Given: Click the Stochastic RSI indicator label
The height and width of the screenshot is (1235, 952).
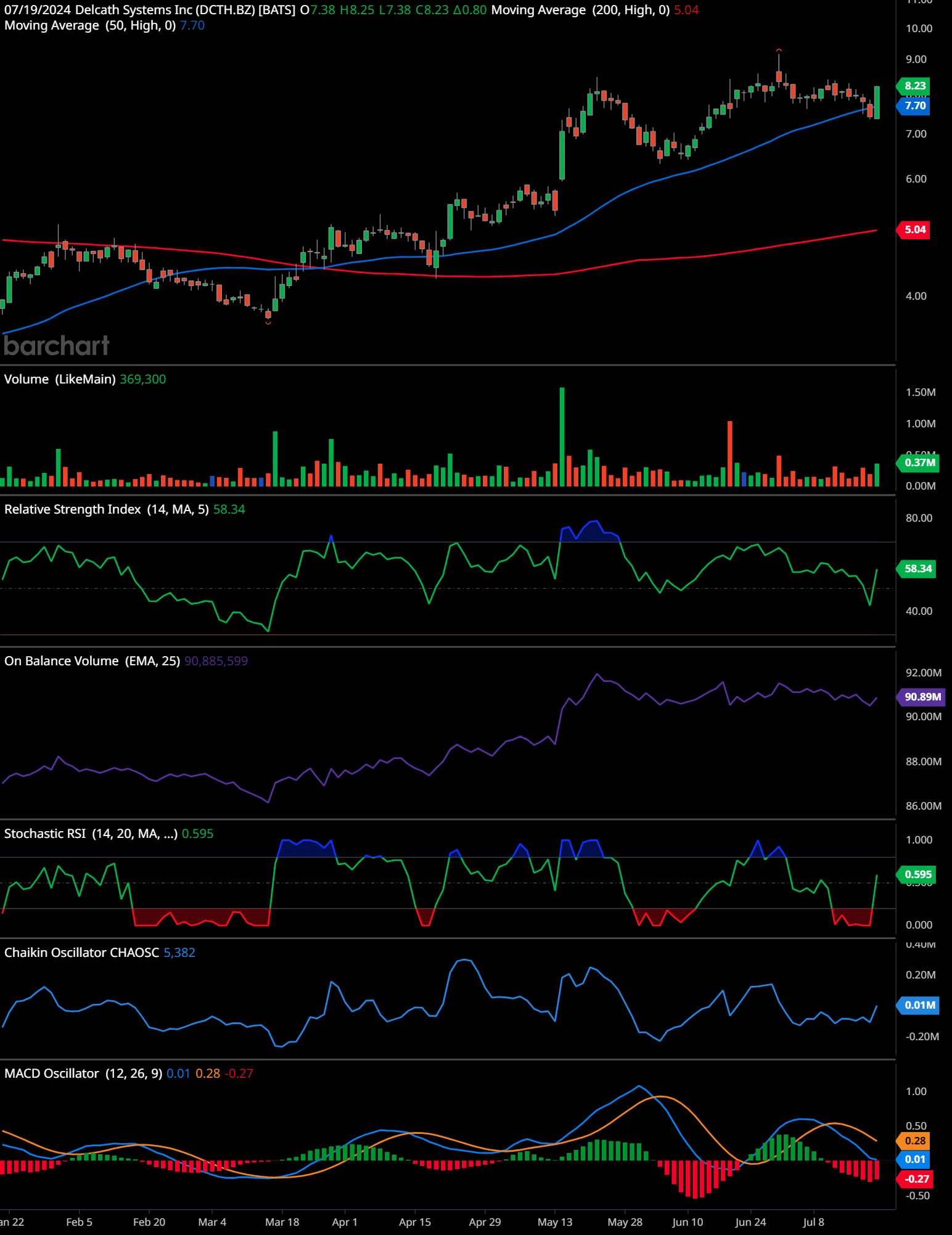Looking at the screenshot, I should (91, 834).
